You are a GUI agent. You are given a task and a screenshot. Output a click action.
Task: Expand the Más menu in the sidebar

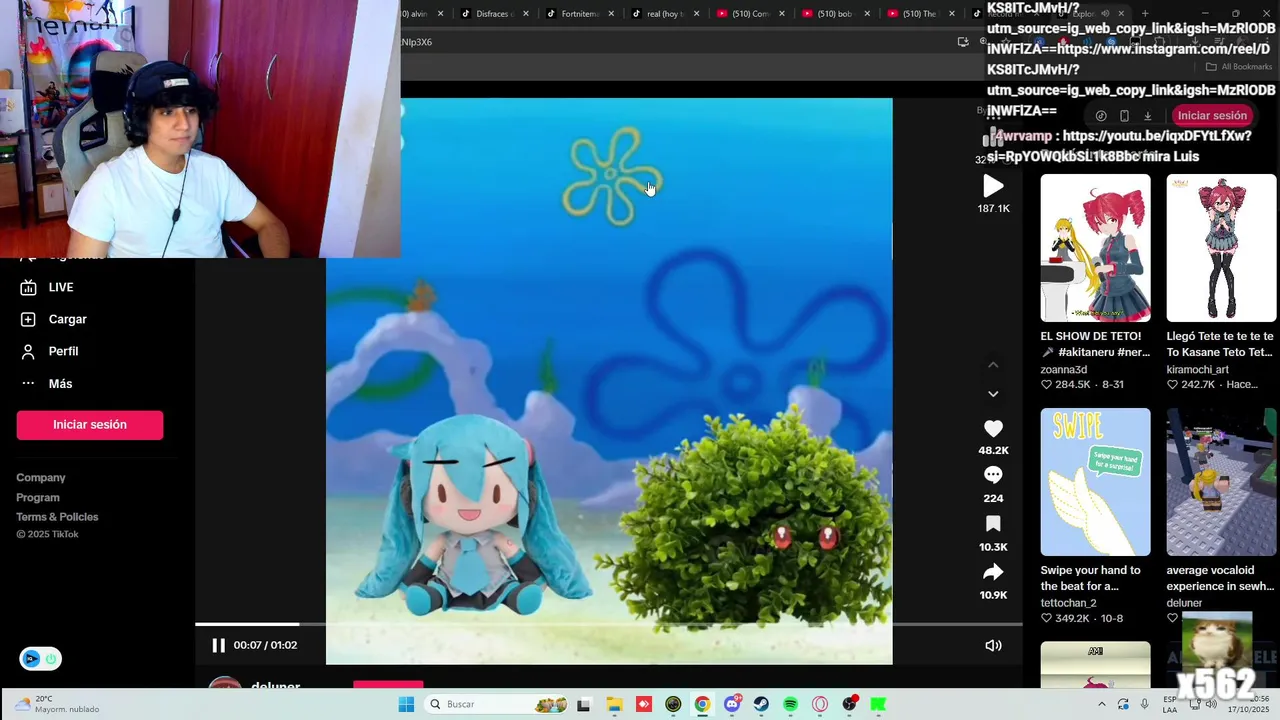[47, 384]
